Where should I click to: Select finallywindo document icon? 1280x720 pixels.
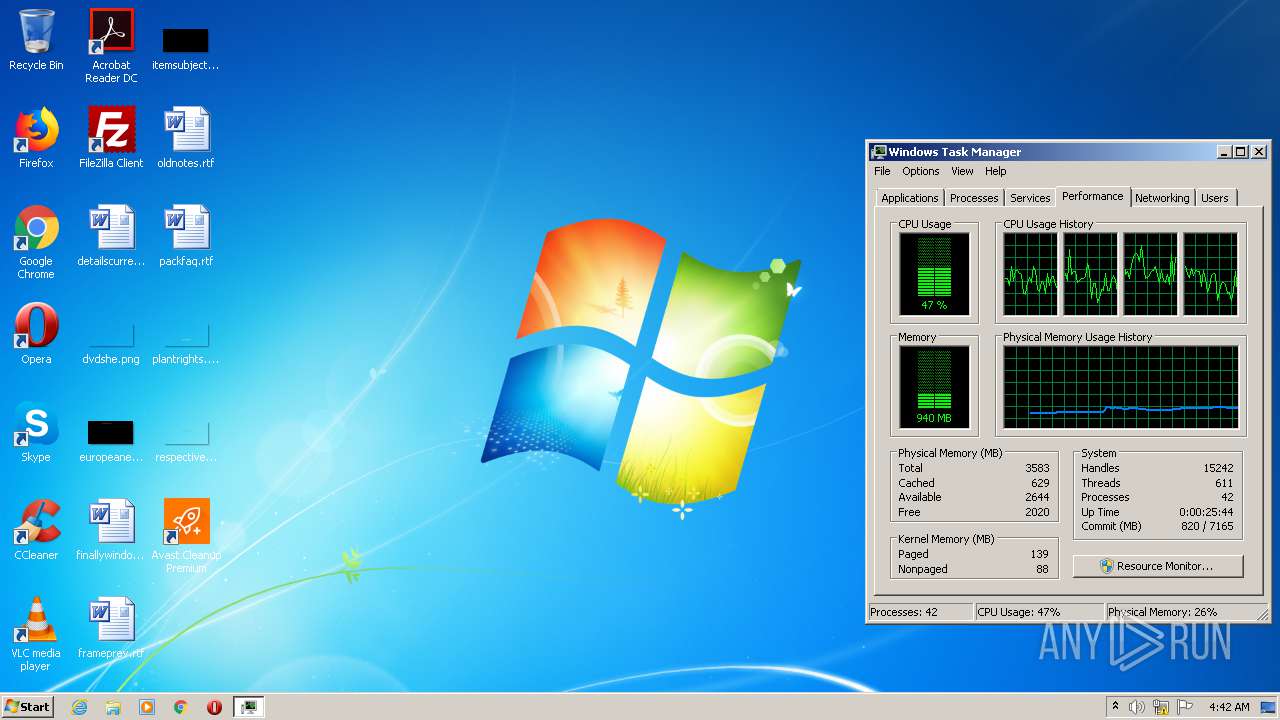point(111,530)
